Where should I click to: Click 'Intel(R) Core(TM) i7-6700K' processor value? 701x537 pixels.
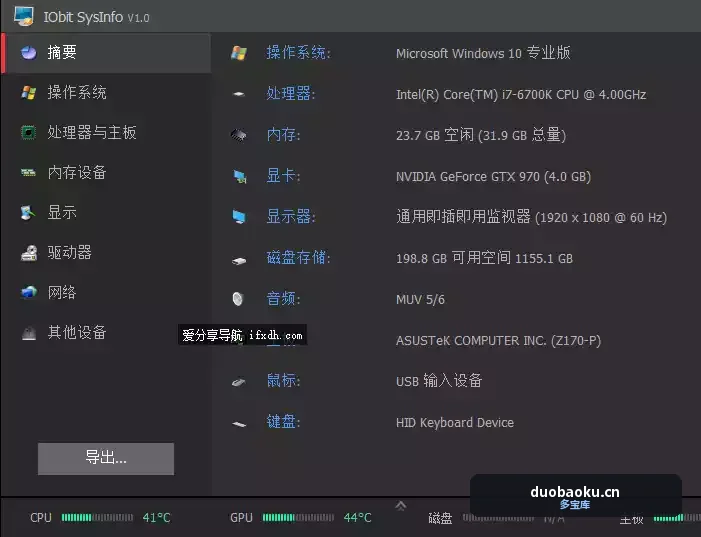[x=521, y=95]
